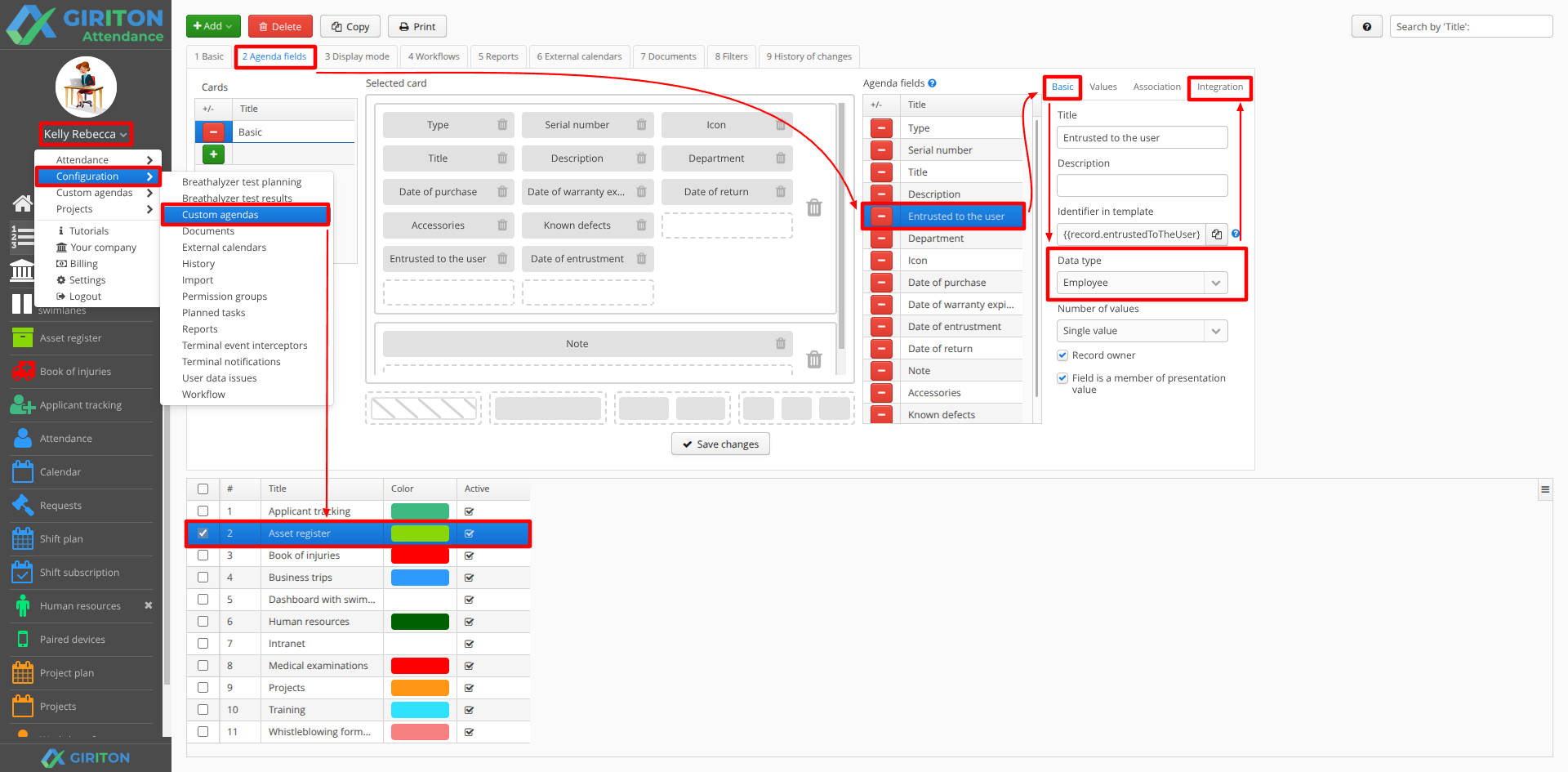The image size is (1568, 772).
Task: Click the field Description input box
Action: pyautogui.click(x=1142, y=185)
